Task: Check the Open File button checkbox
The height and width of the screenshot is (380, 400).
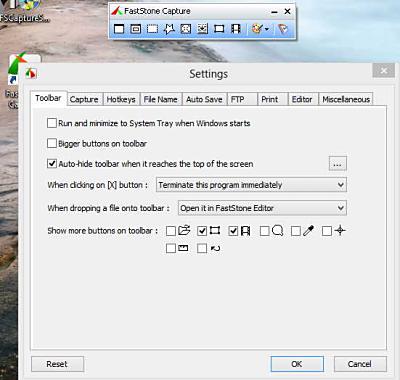Action: [x=171, y=231]
